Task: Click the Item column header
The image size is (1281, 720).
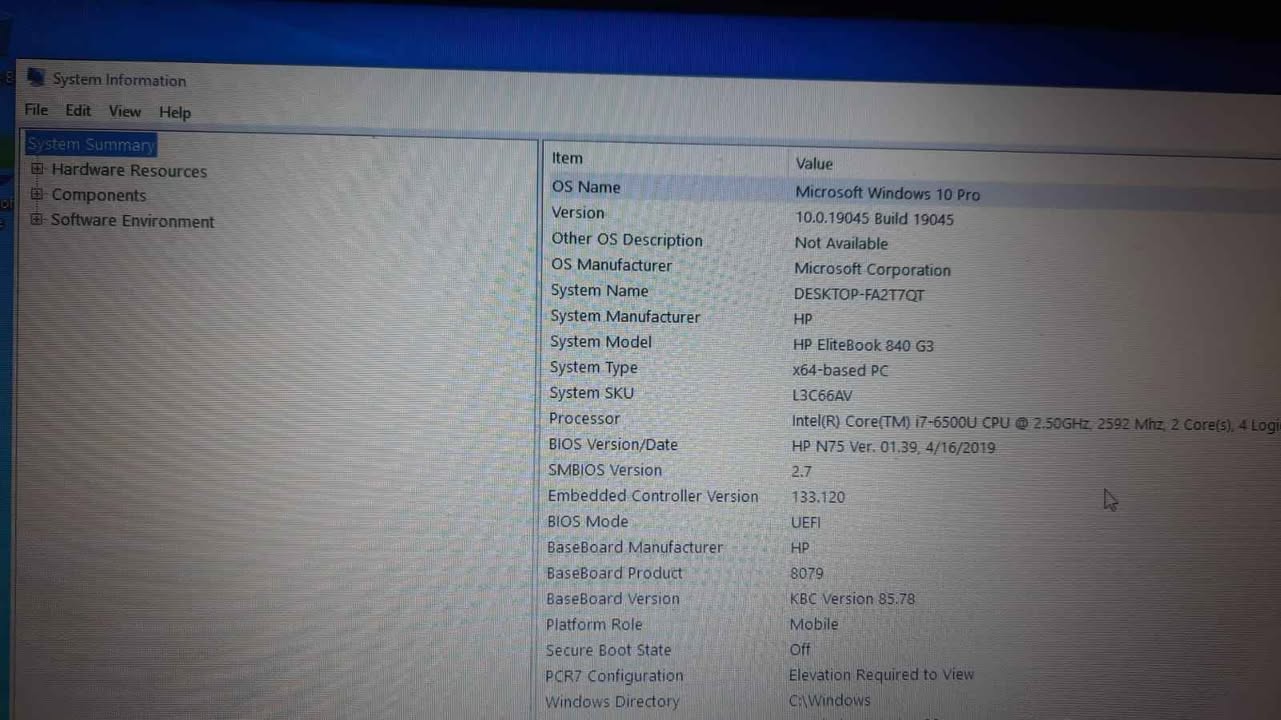Action: pos(567,158)
